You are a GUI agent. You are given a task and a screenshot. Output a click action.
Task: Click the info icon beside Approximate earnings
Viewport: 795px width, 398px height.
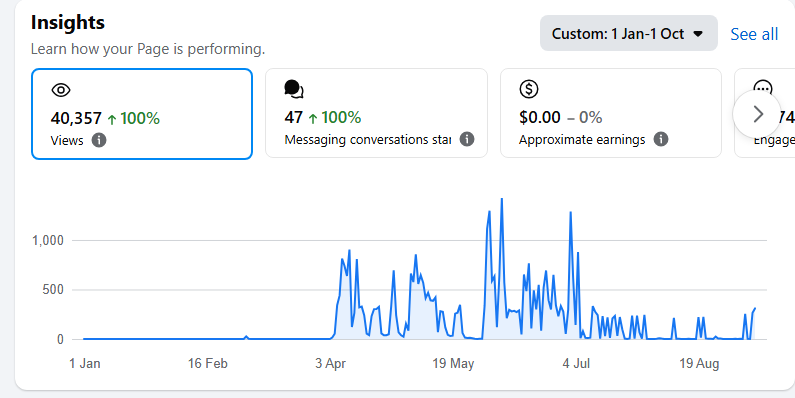[661, 139]
